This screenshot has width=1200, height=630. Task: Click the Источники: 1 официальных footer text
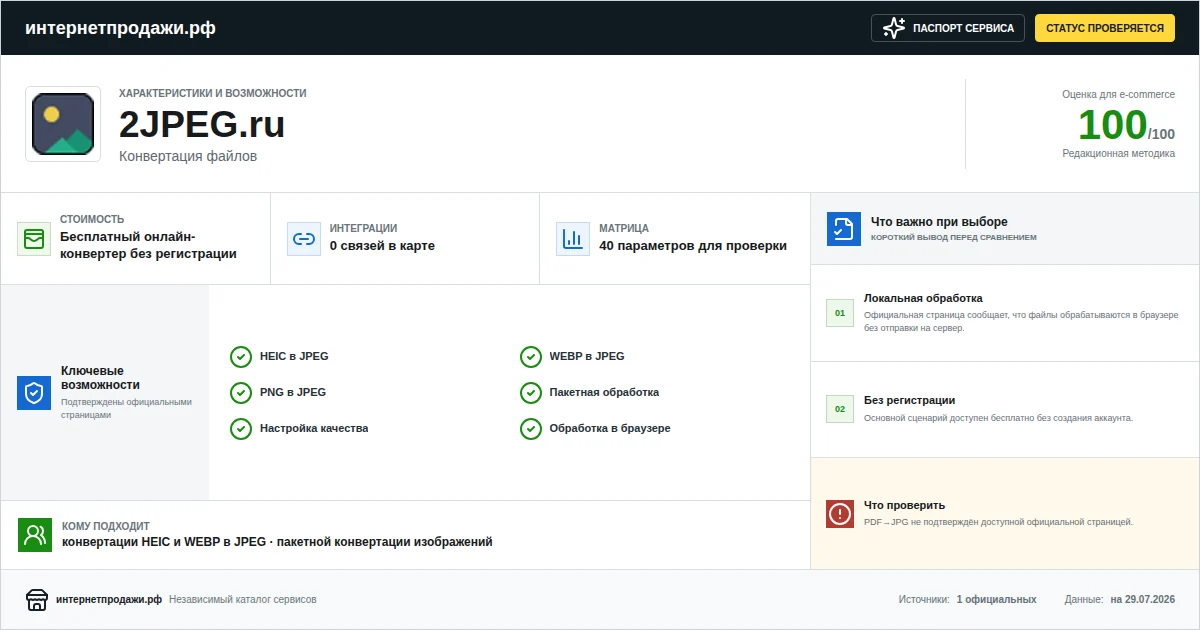pyautogui.click(x=967, y=600)
